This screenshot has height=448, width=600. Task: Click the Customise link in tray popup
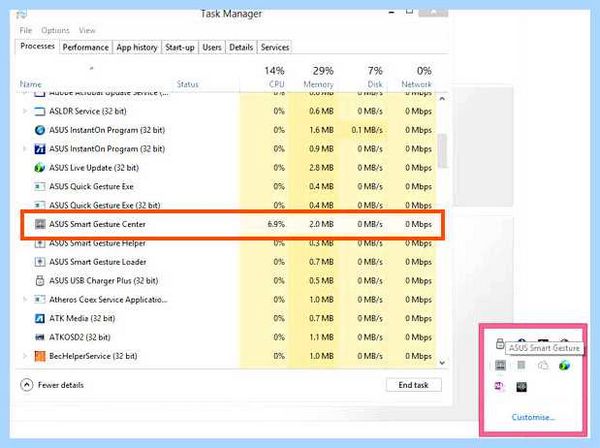click(x=533, y=417)
